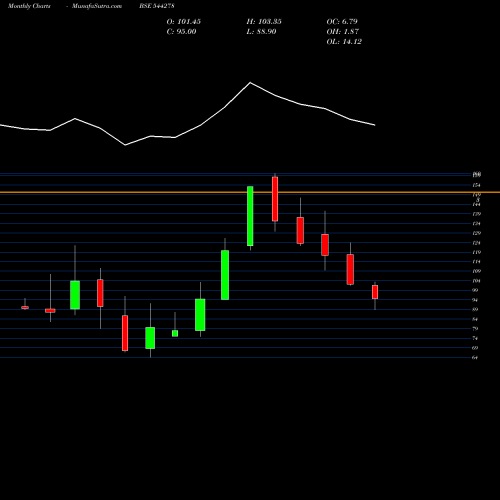The image size is (500, 500).
Task: Click the first tiny red candle on left
Action: 25,308
